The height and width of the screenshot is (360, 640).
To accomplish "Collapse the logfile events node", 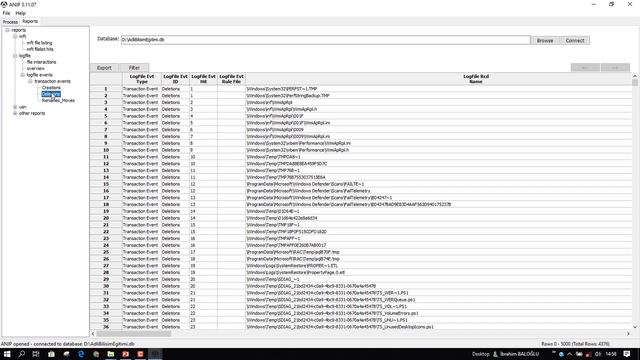I will (x=23, y=75).
